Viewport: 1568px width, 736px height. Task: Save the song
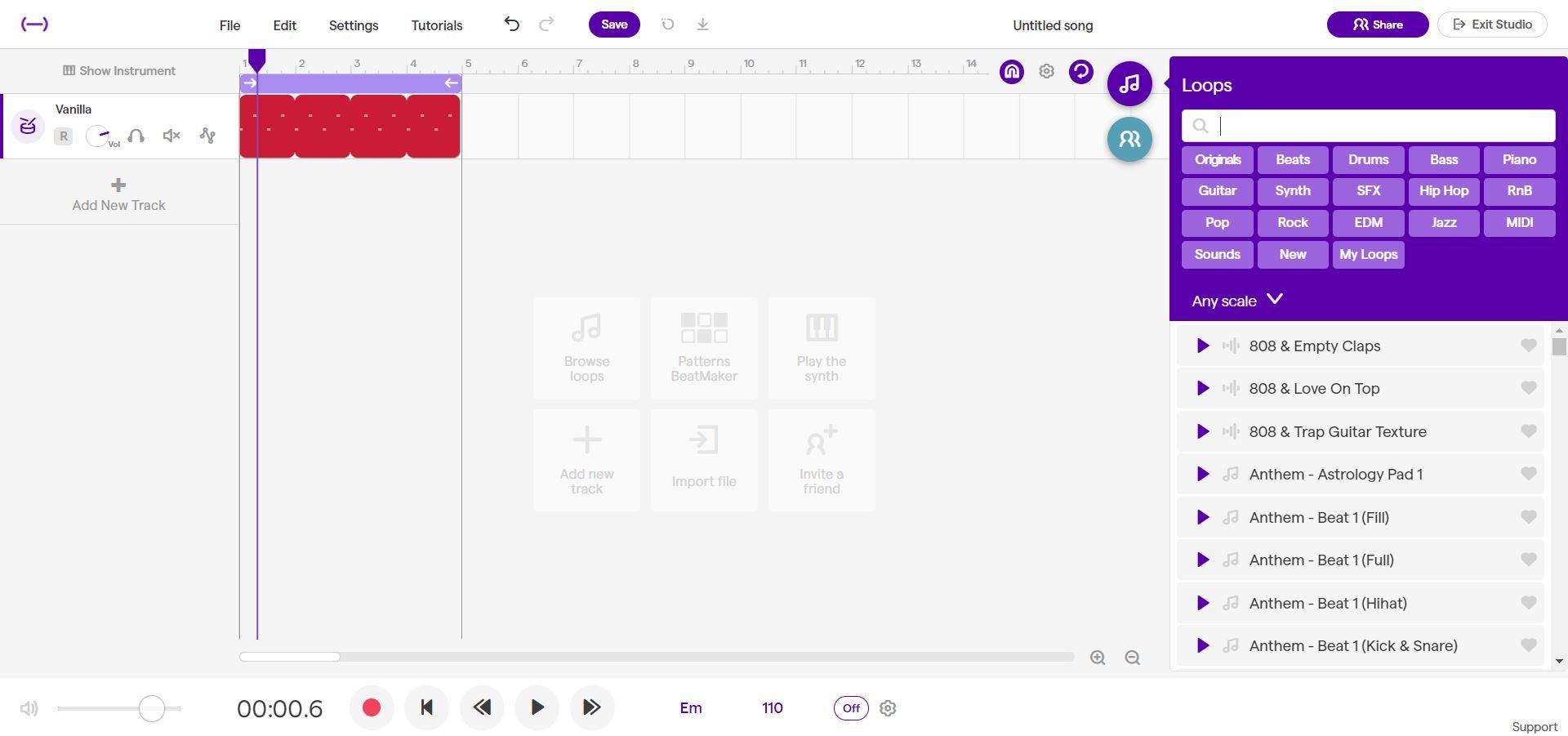614,25
